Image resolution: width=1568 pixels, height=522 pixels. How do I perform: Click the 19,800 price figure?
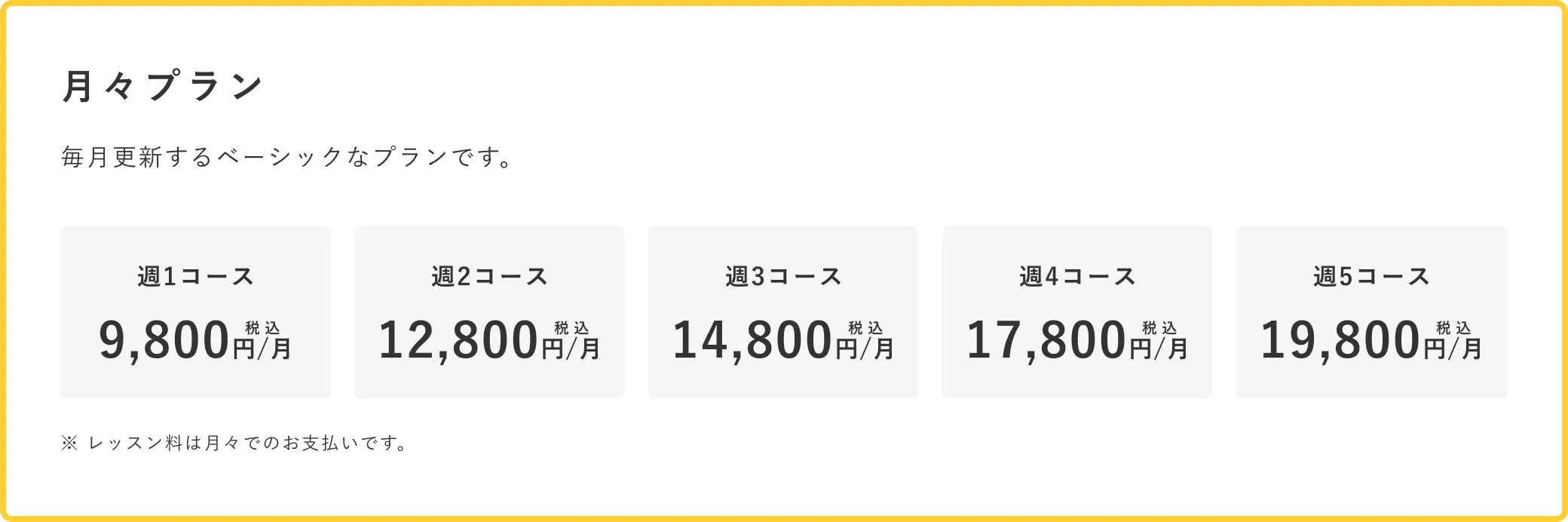point(1340,340)
